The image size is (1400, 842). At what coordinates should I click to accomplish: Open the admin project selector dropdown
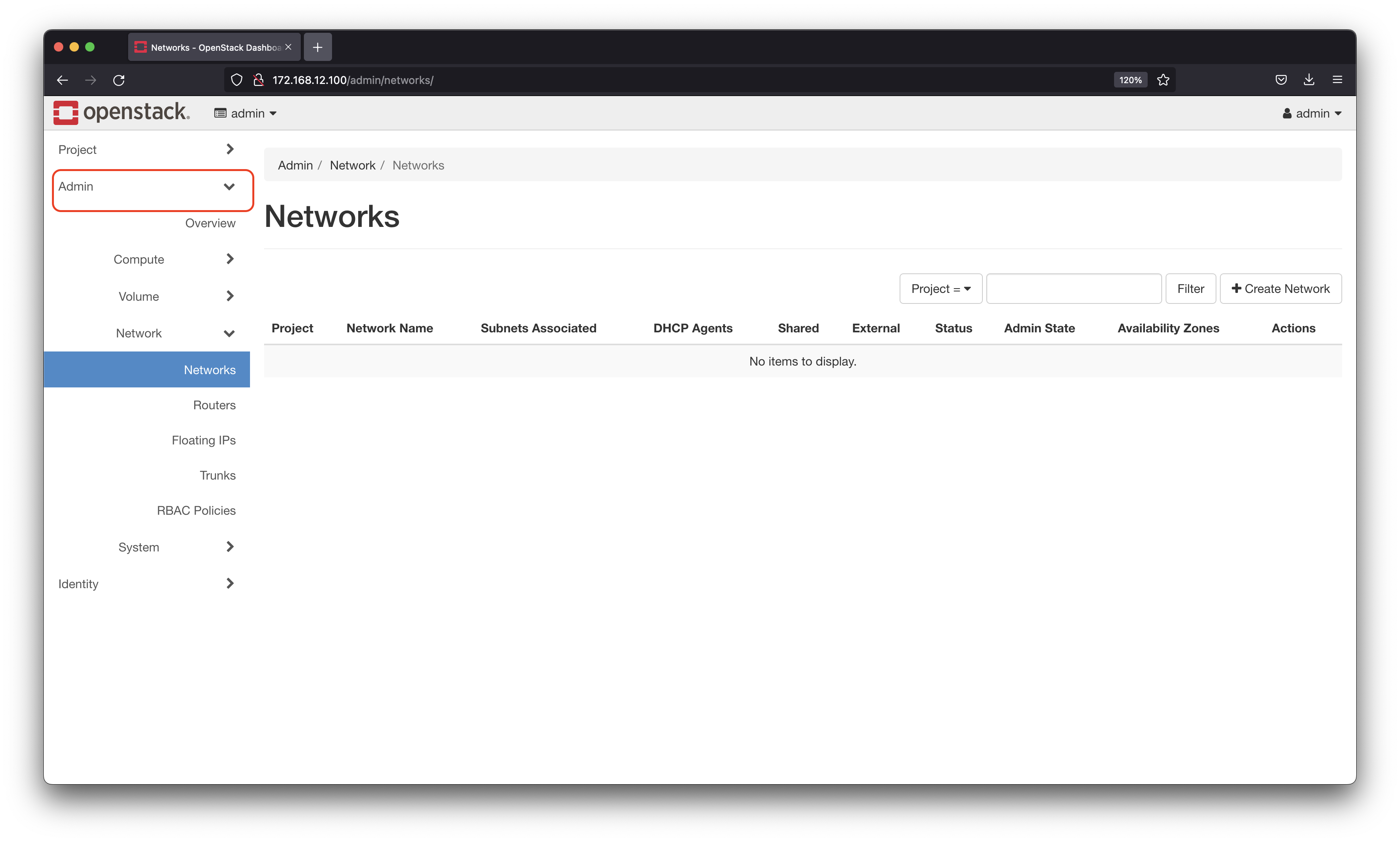pyautogui.click(x=245, y=114)
